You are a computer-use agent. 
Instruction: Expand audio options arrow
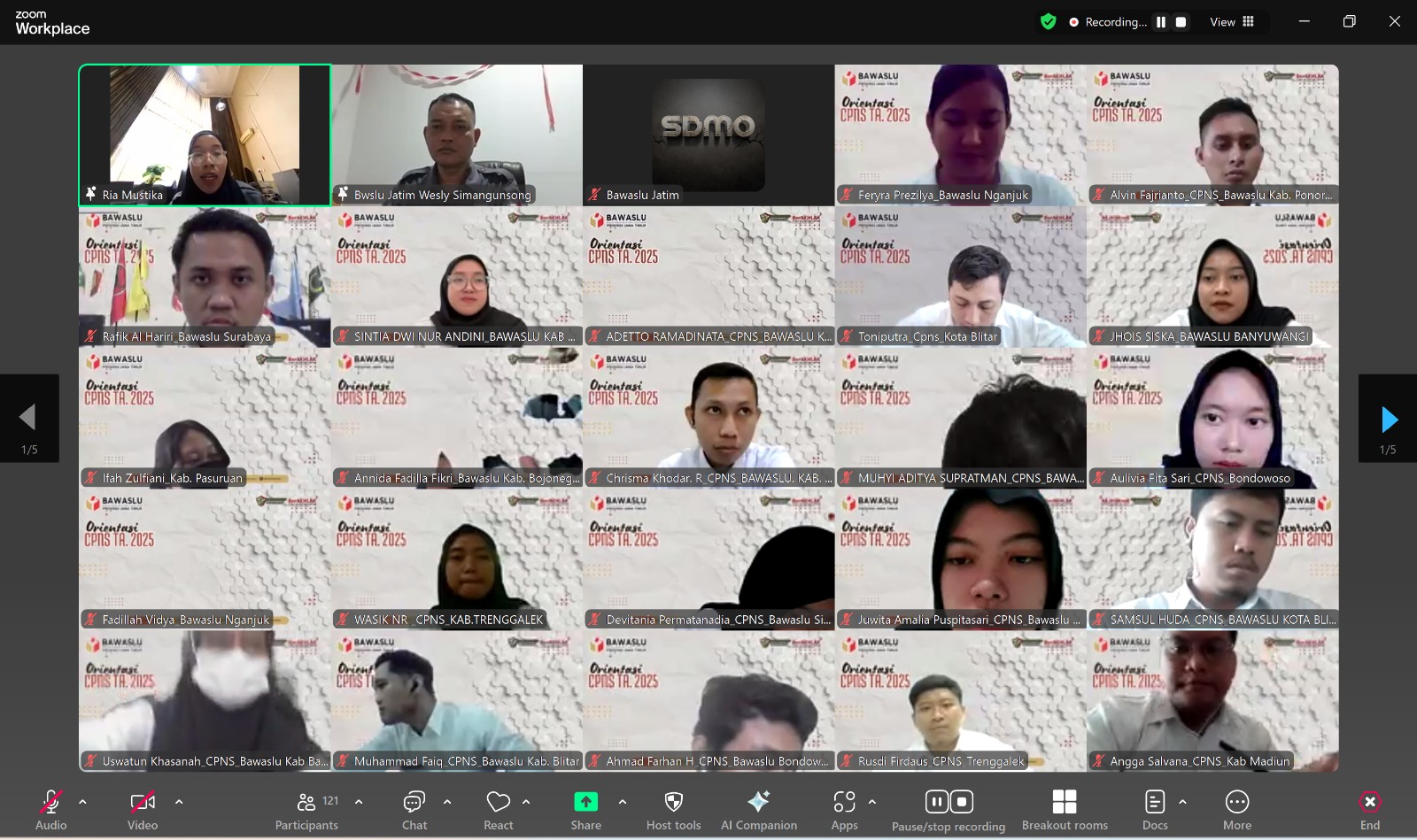[x=82, y=802]
